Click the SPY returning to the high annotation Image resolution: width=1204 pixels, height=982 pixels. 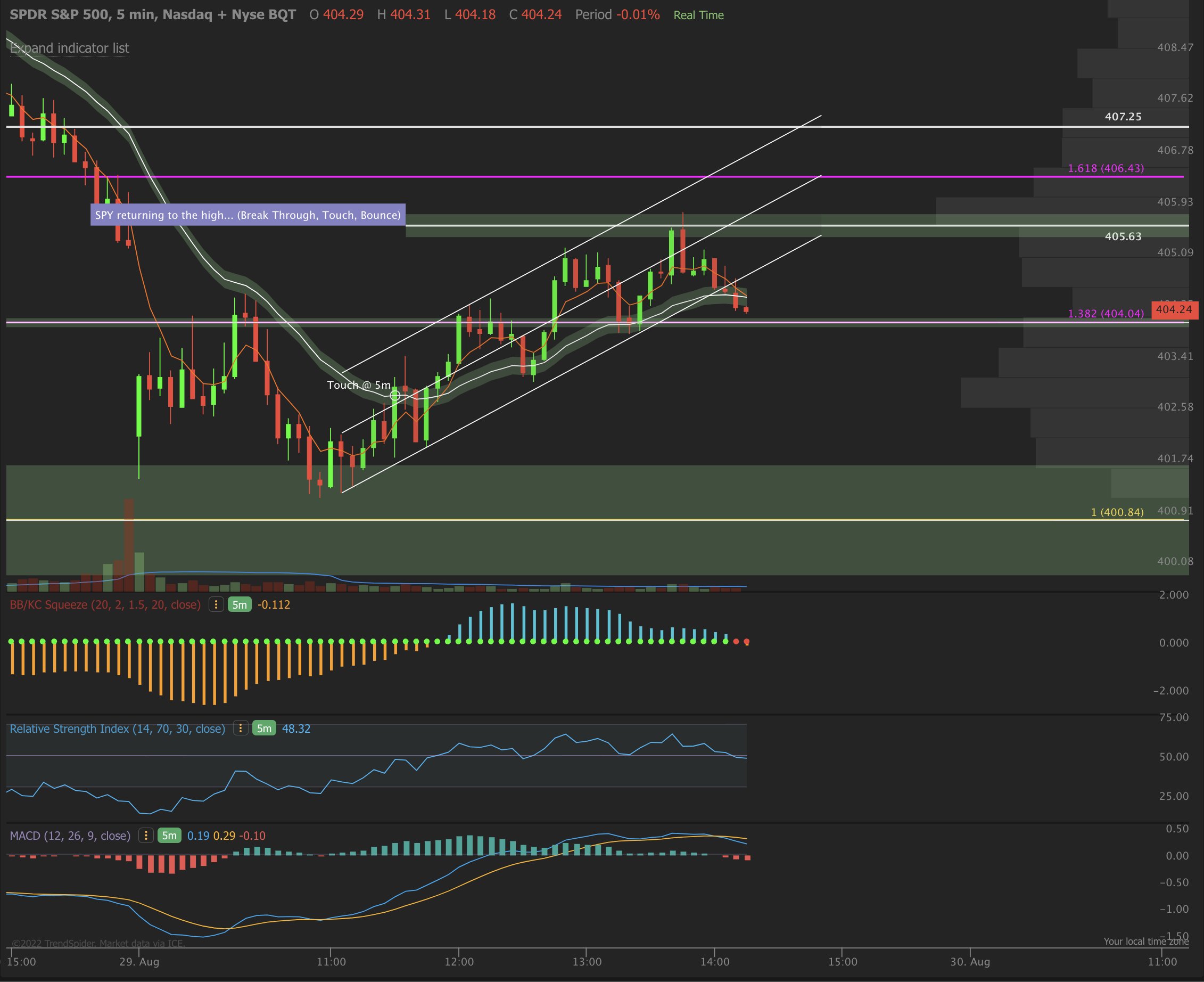[248, 215]
